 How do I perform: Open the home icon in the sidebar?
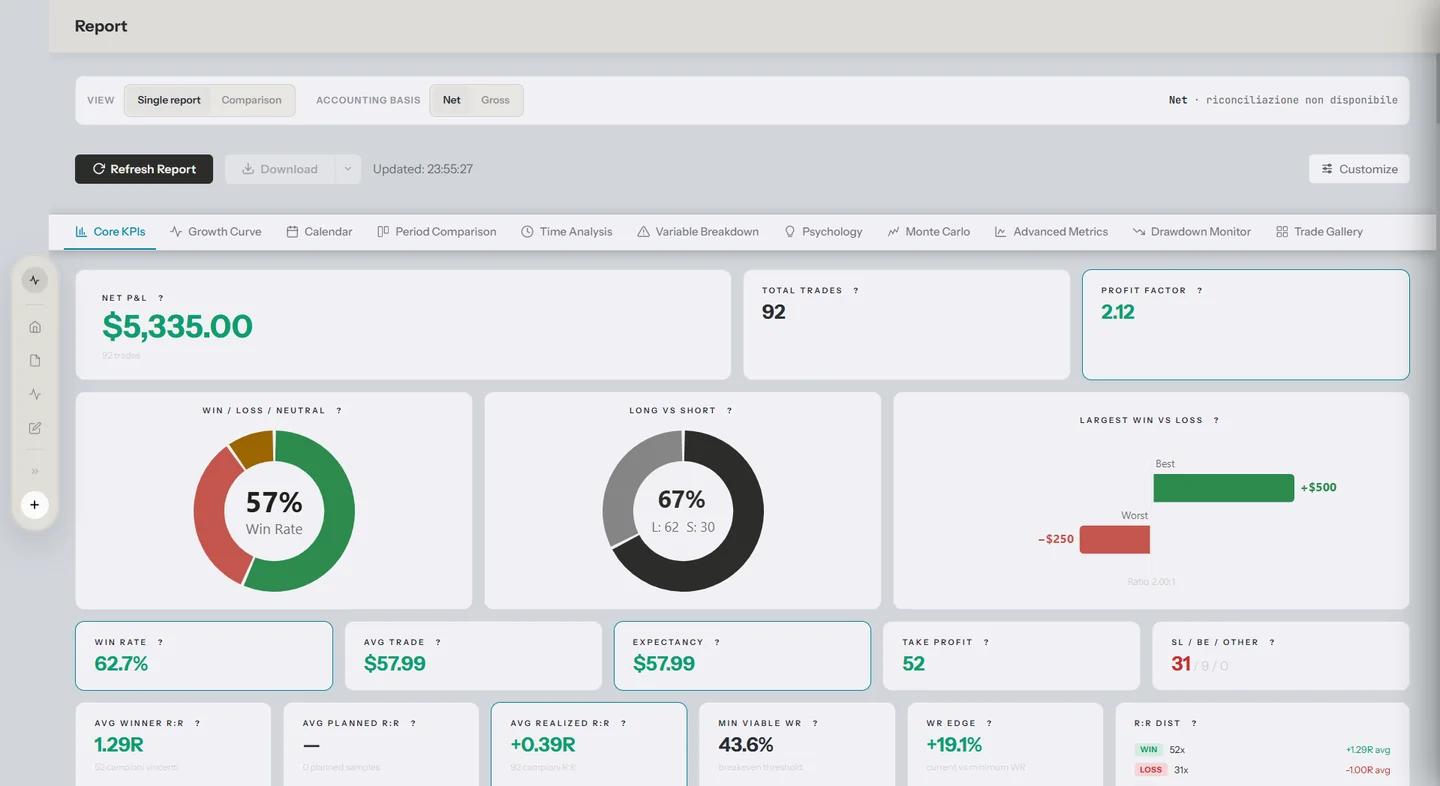35,327
